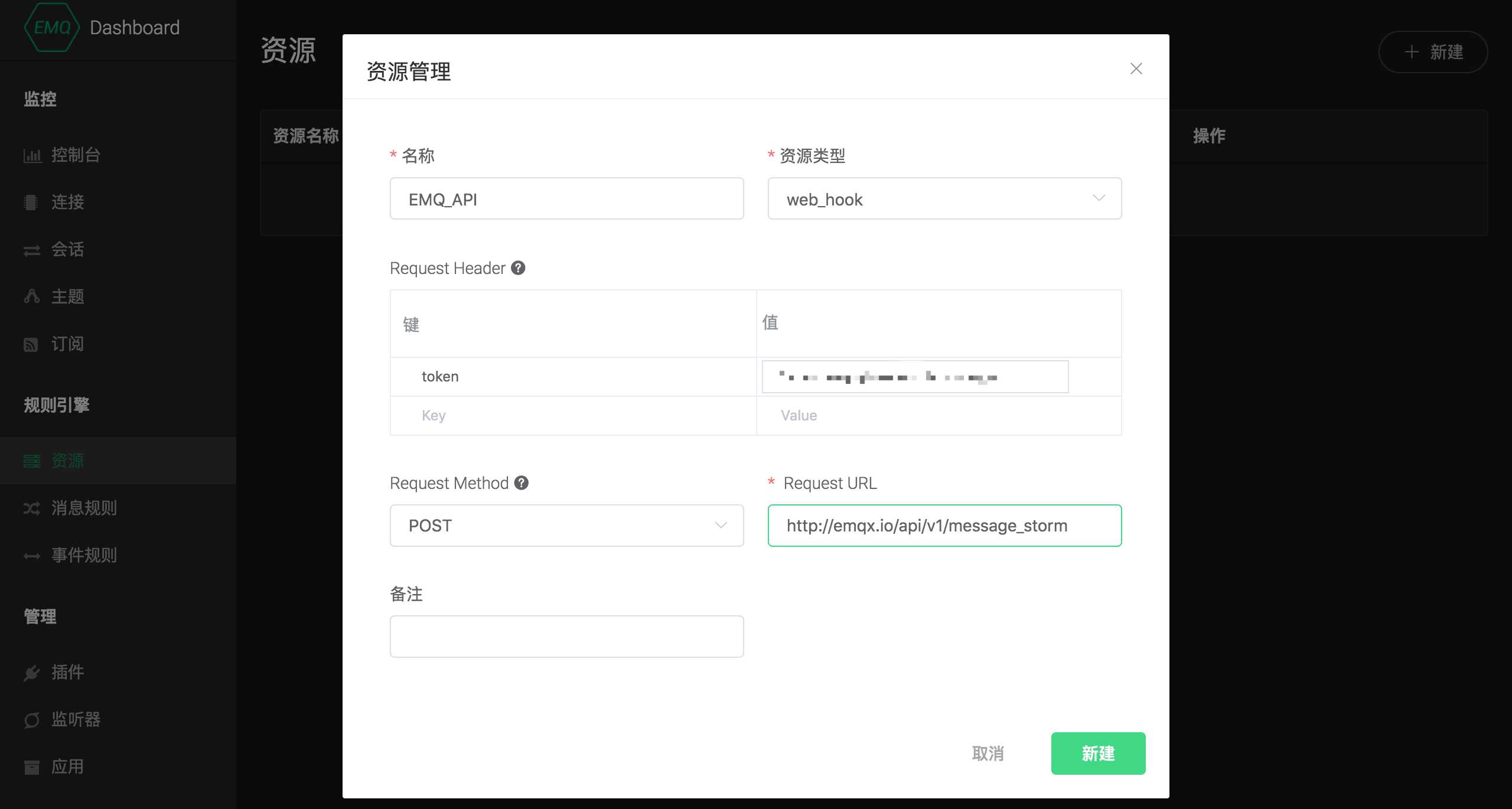This screenshot has height=809, width=1512.
Task: Click the 事件规则 arrow icon
Action: coord(32,556)
